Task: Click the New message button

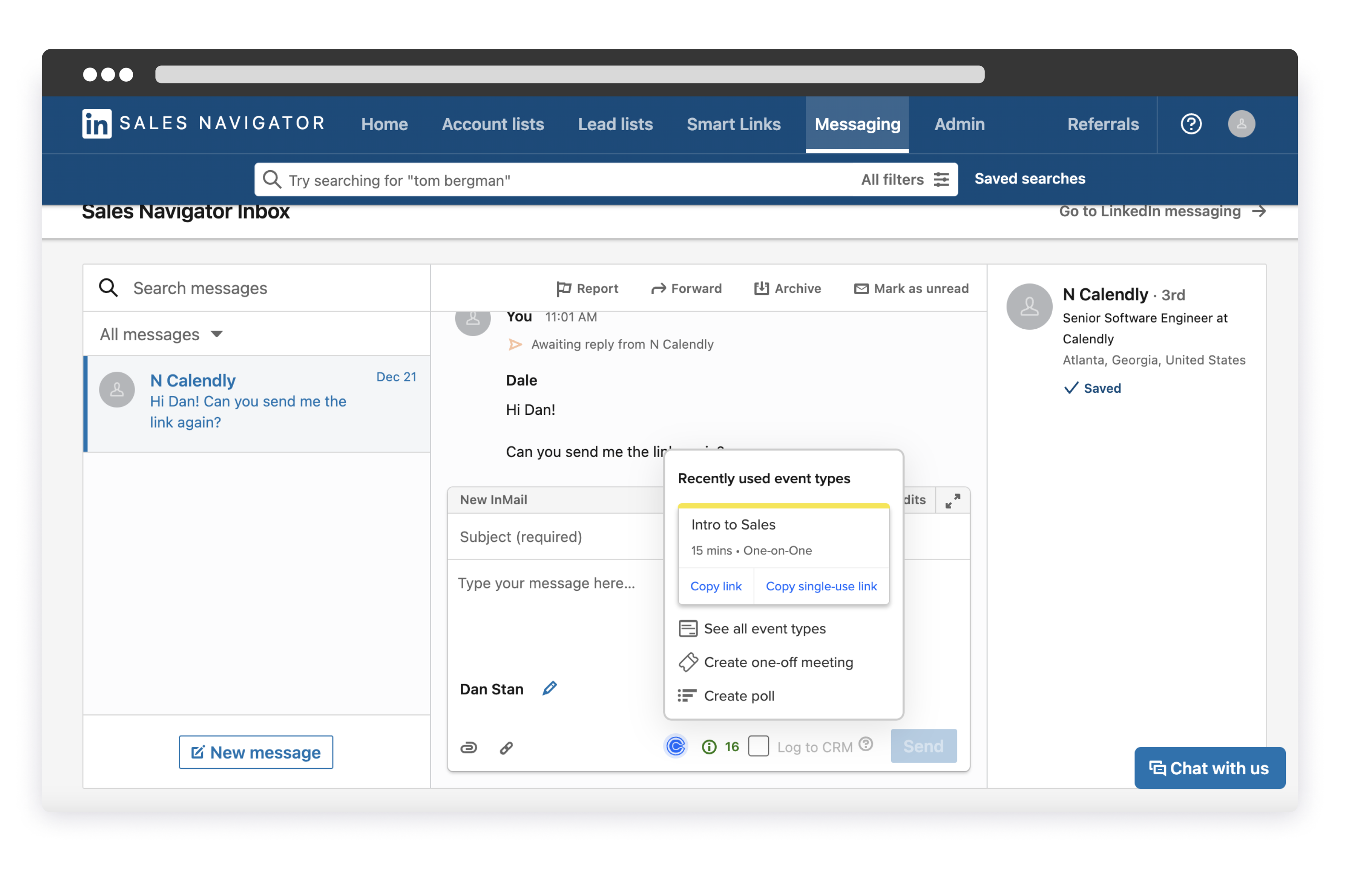Action: (x=256, y=752)
